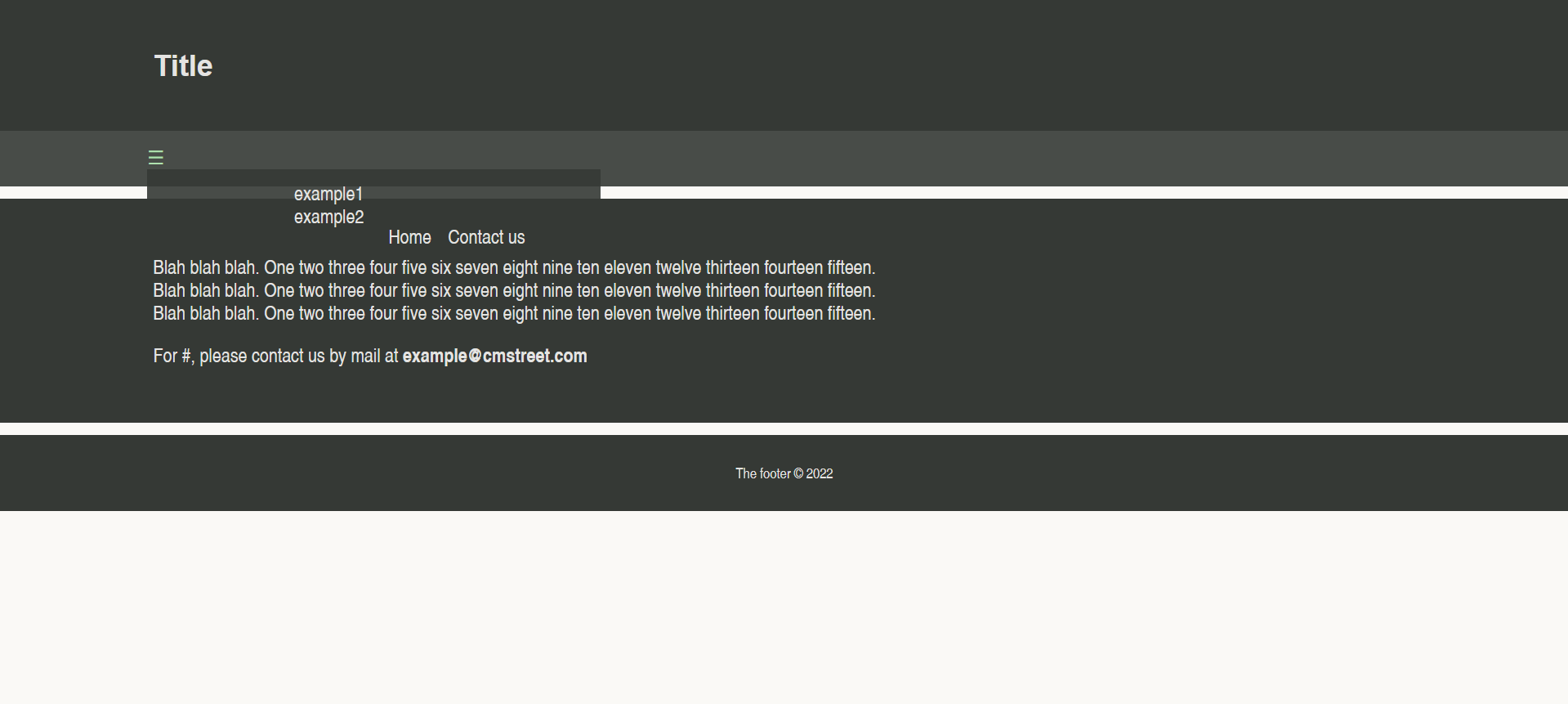Select the example1 submenu item
This screenshot has width=1568, height=704.
[328, 195]
